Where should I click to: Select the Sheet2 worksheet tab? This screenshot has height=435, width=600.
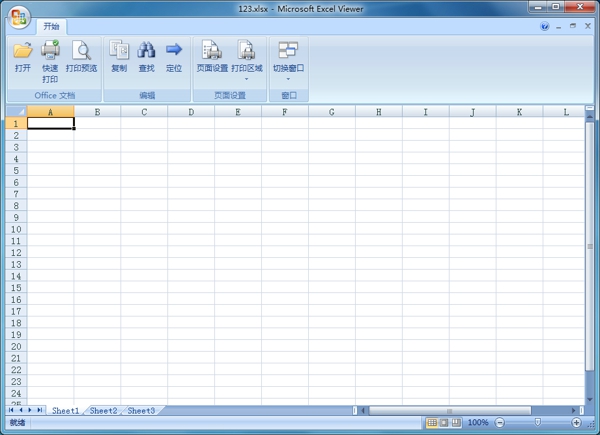[103, 411]
